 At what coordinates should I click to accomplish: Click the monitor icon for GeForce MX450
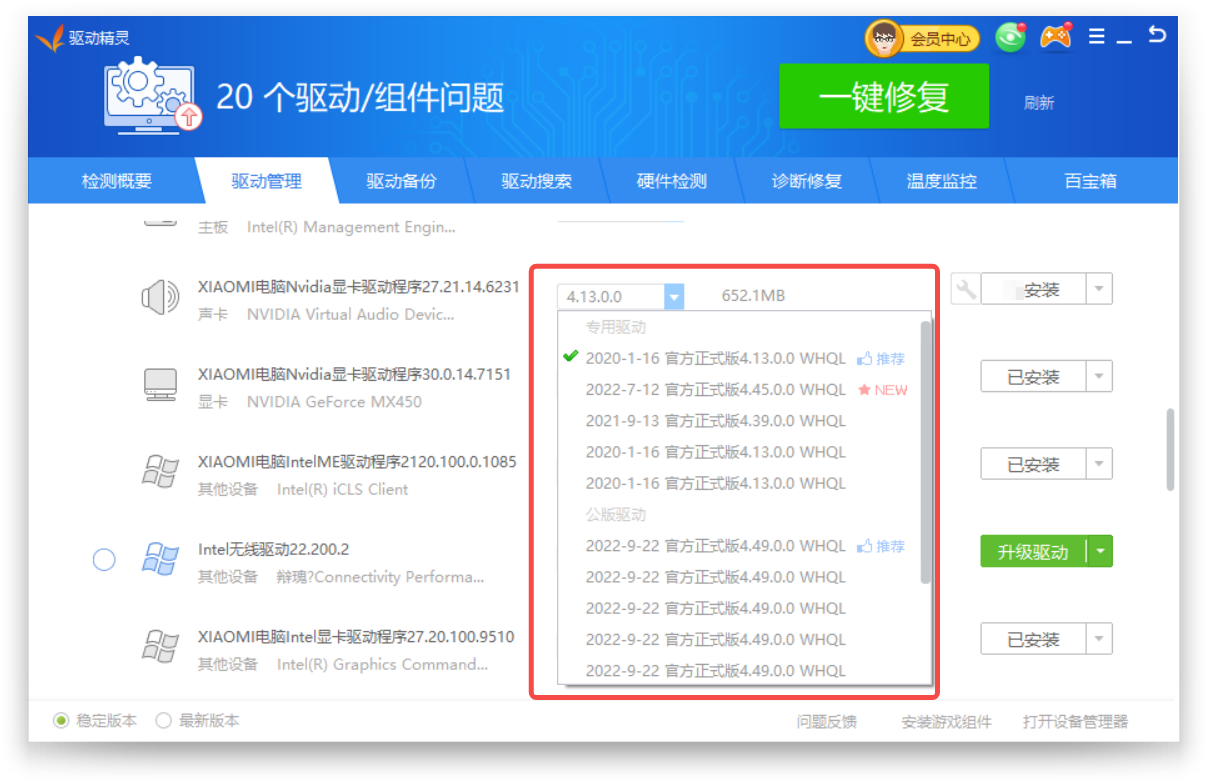coord(160,384)
